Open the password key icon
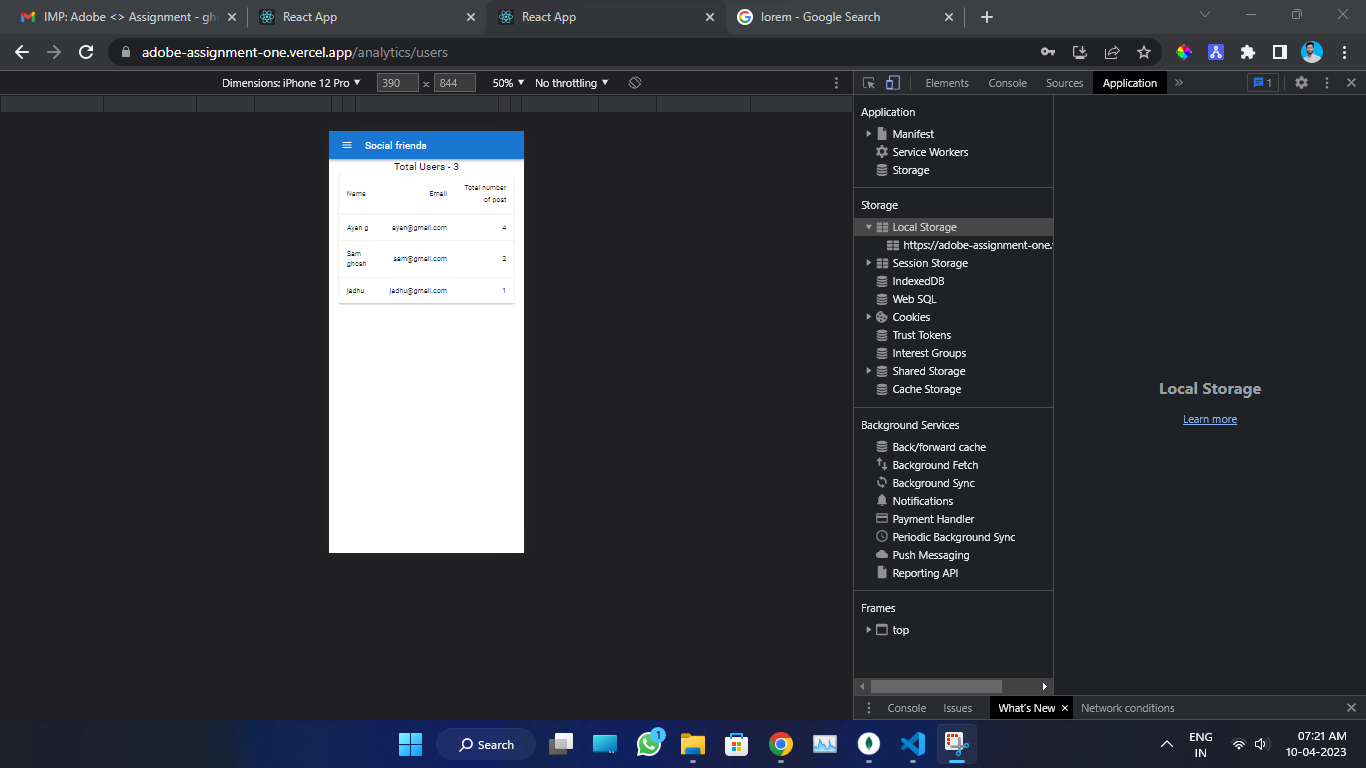1366x768 pixels. click(1048, 52)
